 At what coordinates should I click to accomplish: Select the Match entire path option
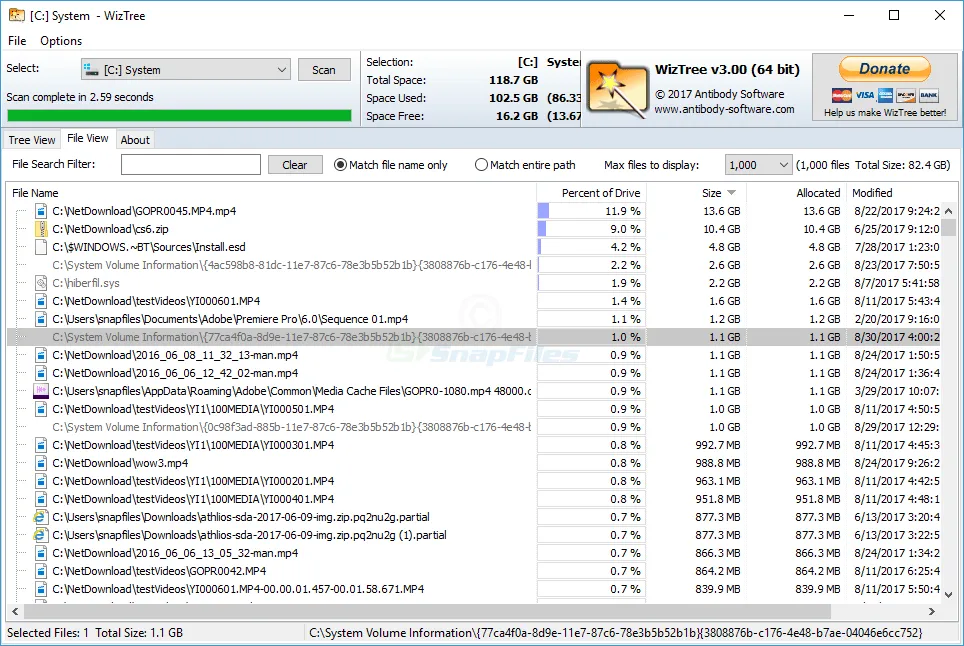[x=482, y=165]
